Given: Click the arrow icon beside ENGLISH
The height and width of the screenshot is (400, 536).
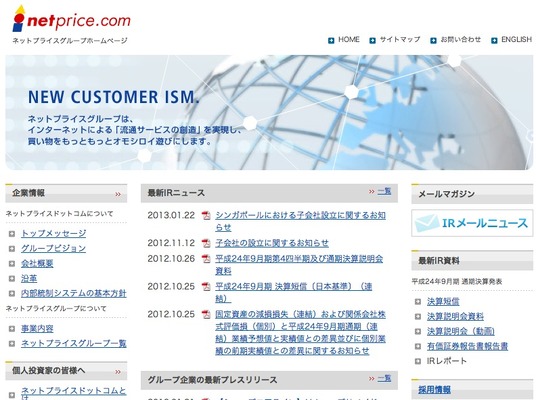Looking at the screenshot, I should point(494,40).
